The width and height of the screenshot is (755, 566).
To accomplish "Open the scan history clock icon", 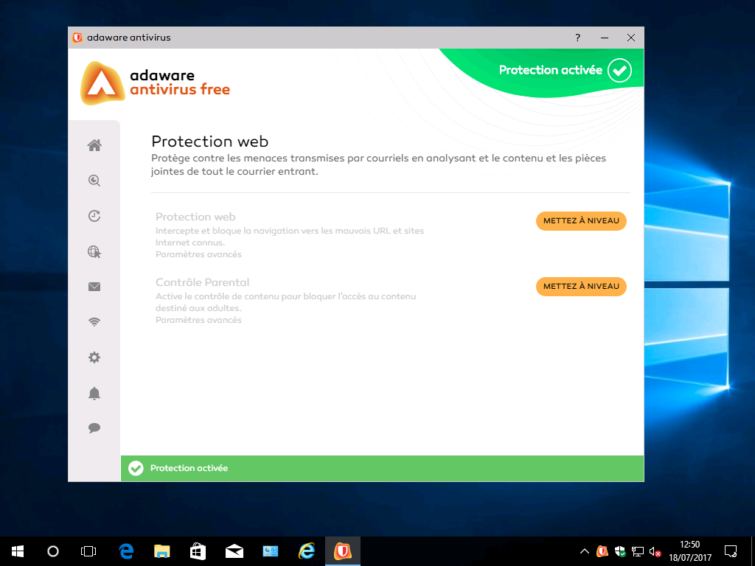I will pos(94,216).
